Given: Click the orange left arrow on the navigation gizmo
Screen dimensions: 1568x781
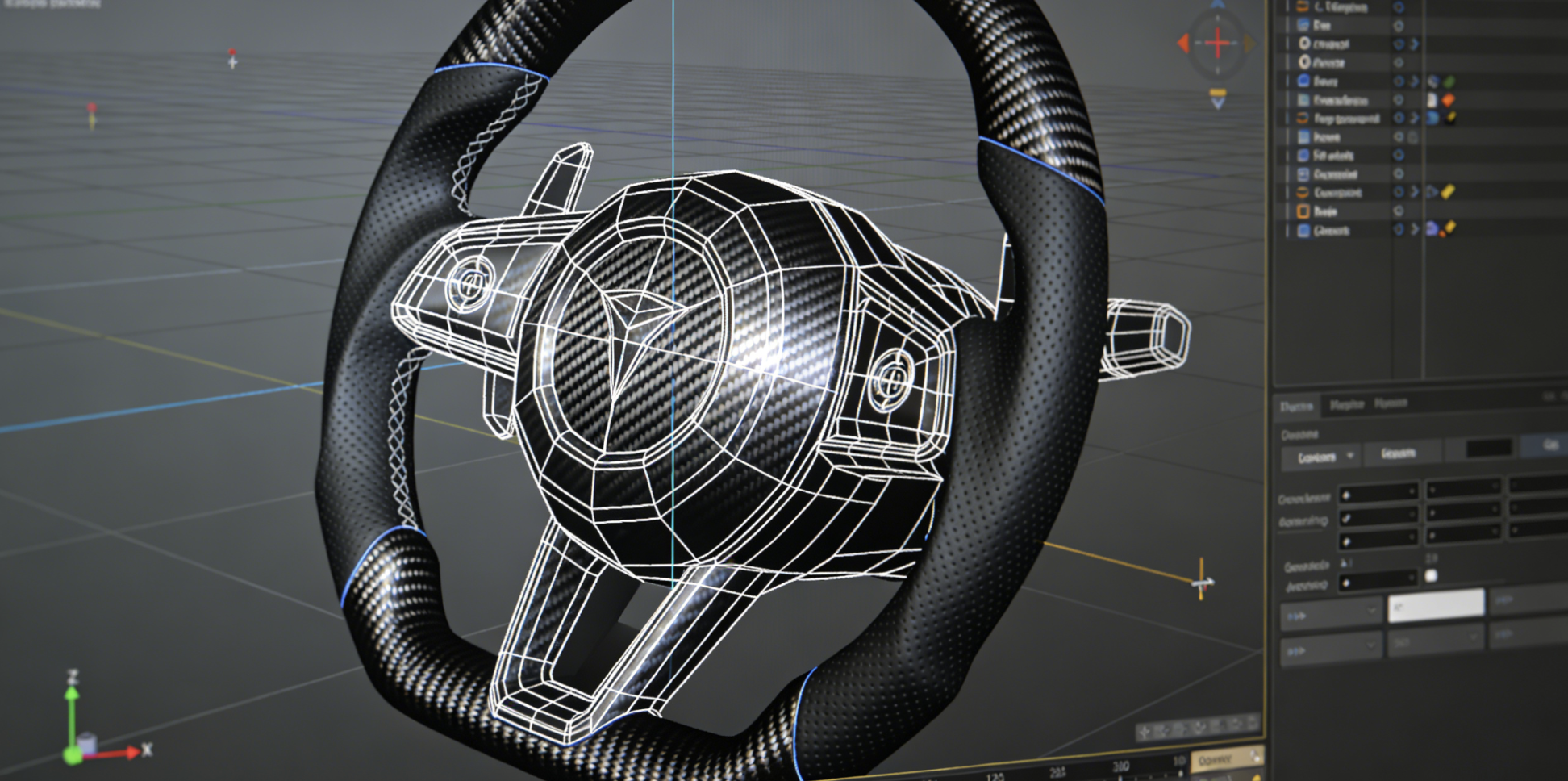Looking at the screenshot, I should point(1183,43).
